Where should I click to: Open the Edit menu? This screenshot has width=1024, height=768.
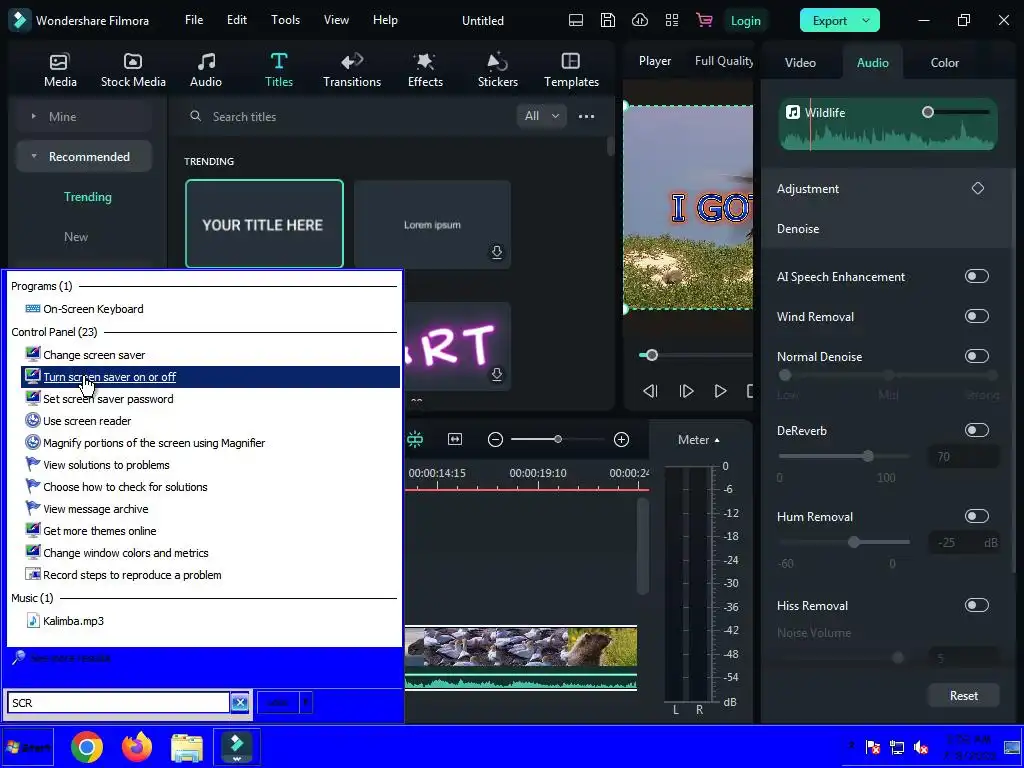(236, 20)
